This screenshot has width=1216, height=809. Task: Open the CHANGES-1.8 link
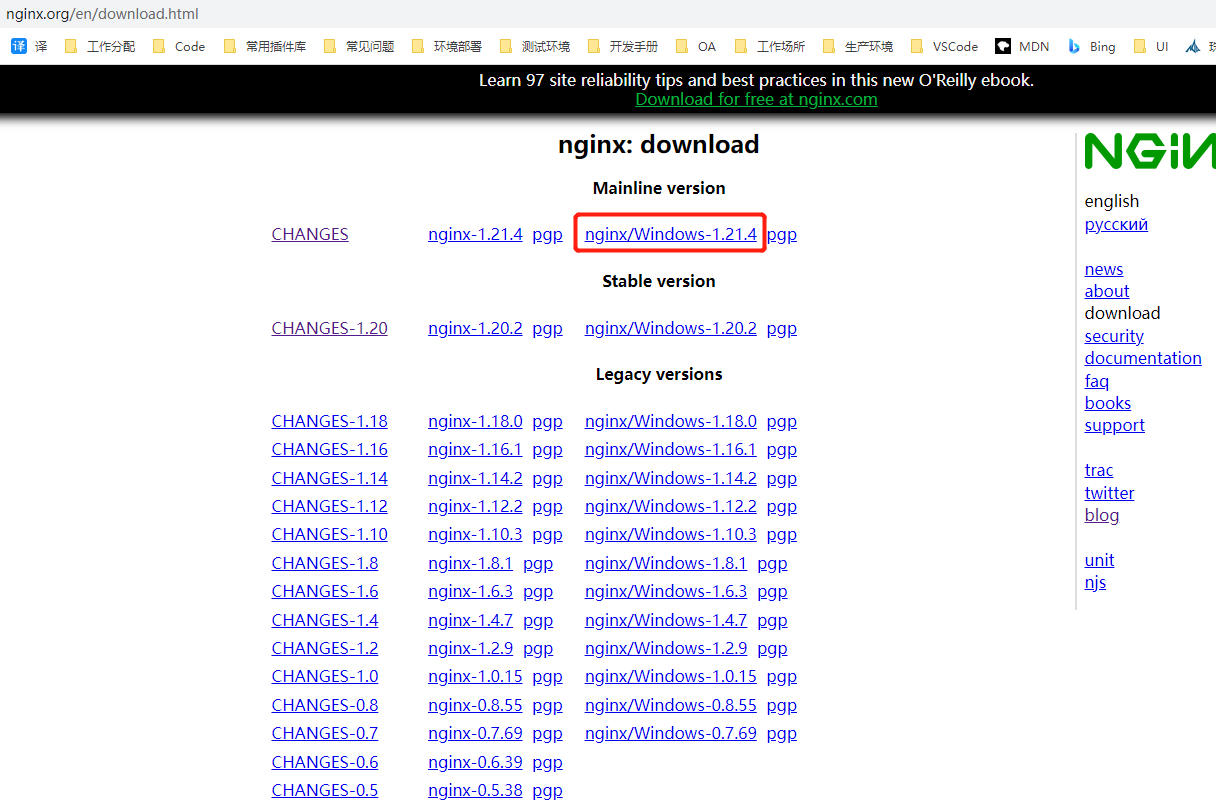[x=325, y=563]
